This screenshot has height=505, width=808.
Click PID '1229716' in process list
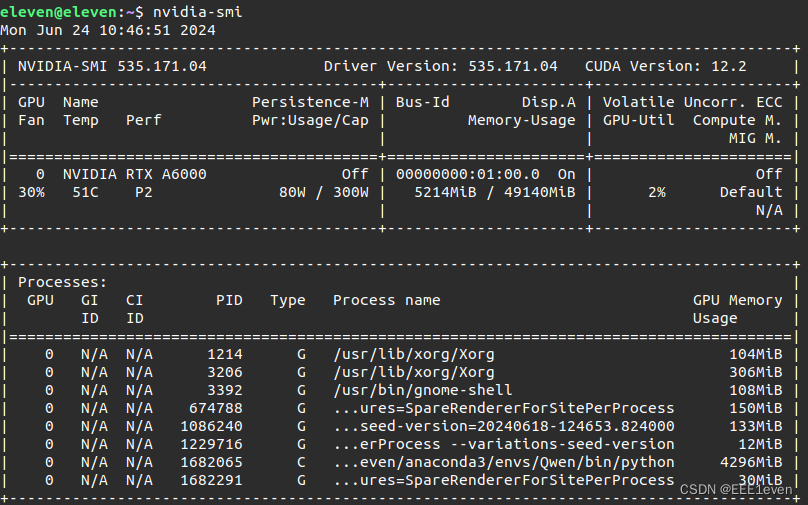[x=211, y=444]
